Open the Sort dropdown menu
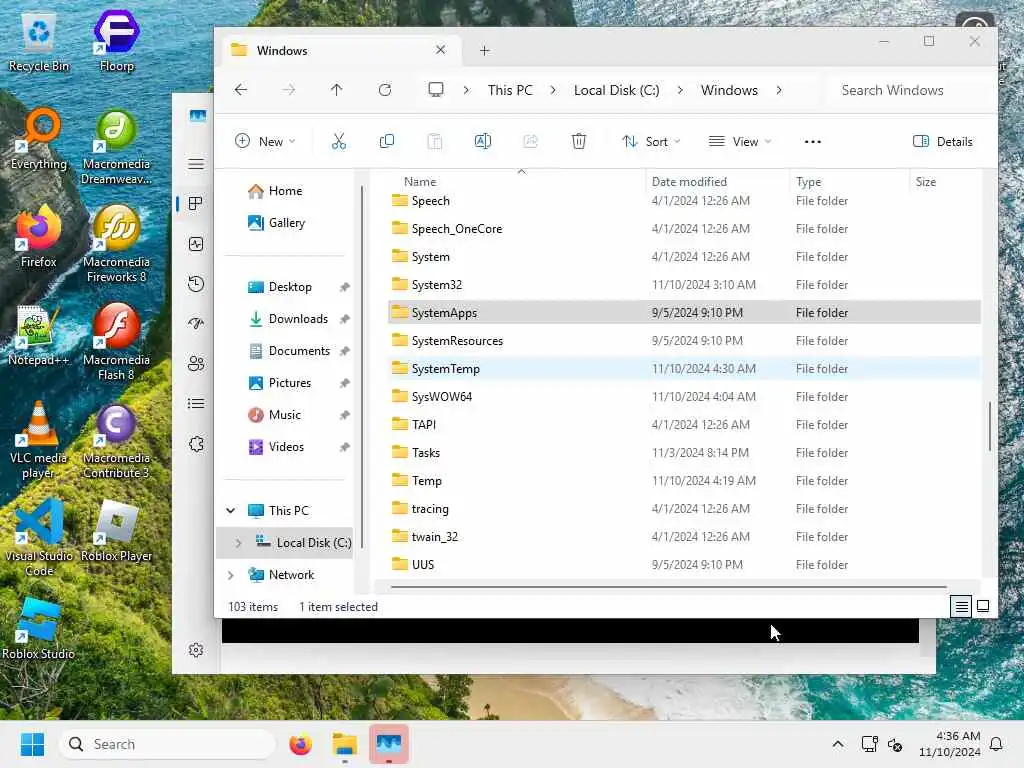 tap(651, 141)
